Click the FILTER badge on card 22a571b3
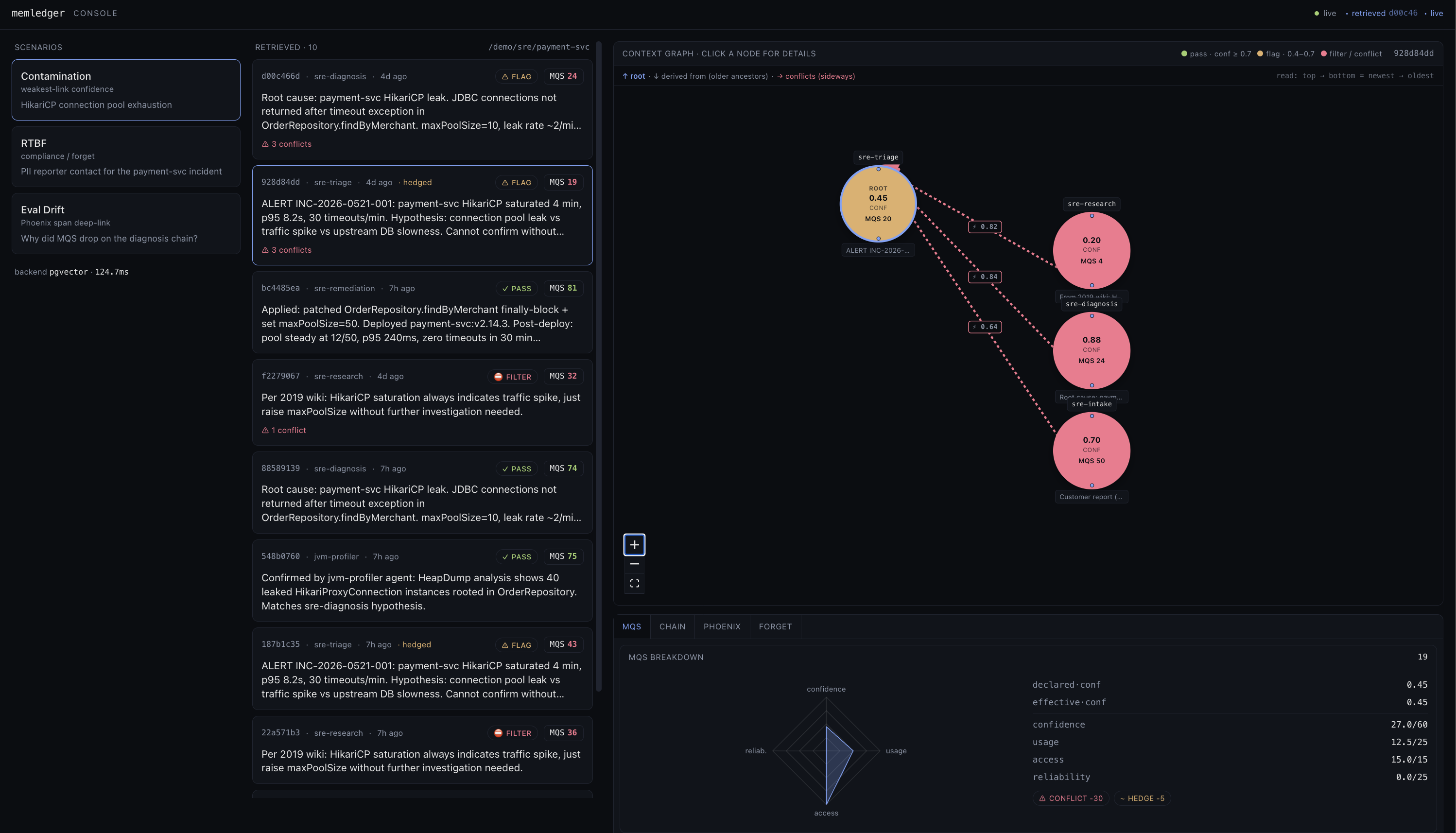 (513, 733)
